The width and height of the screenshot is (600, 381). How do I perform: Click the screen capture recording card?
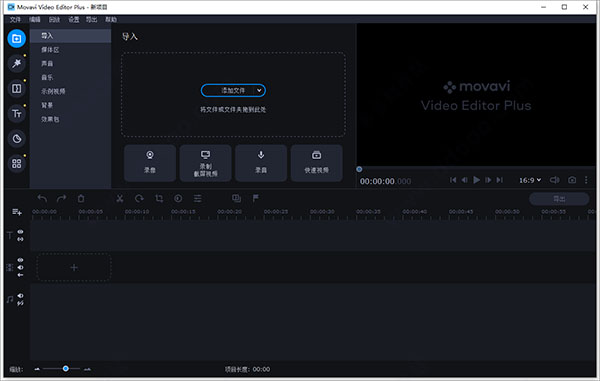coord(205,163)
